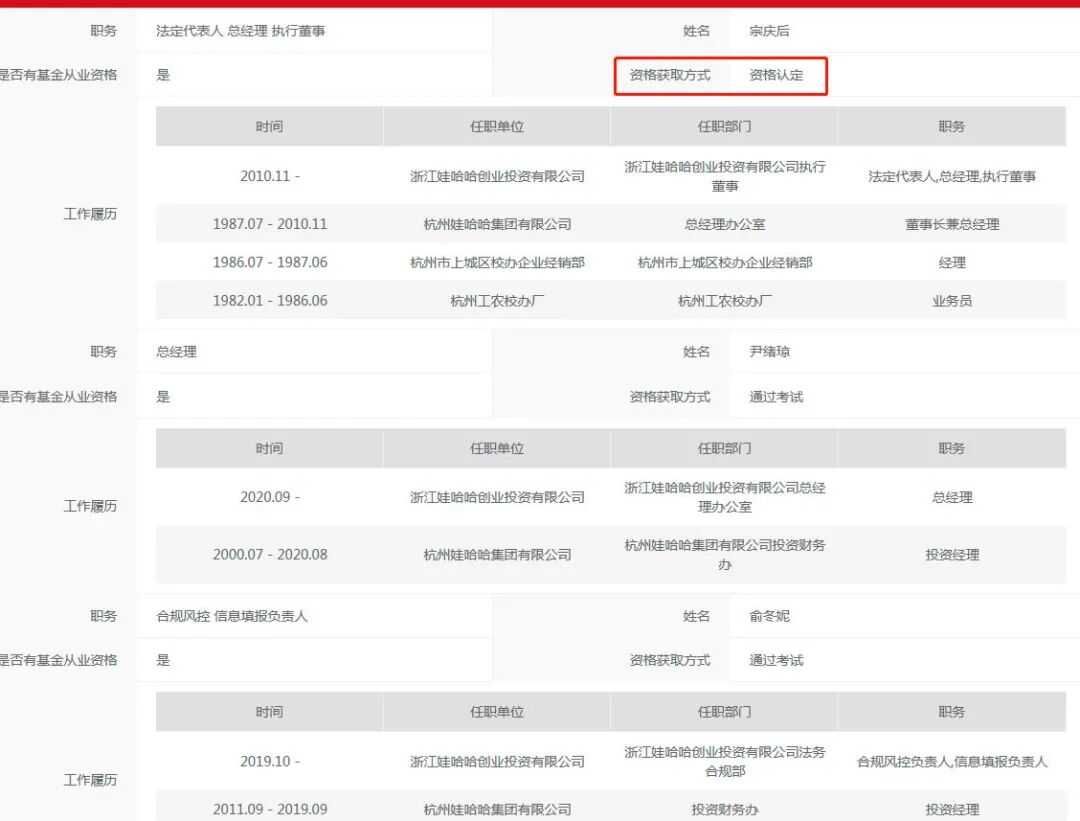
Task: Click 浙江娃哈哈创业投资有限公司总经理办公室 department cell
Action: 725,497
